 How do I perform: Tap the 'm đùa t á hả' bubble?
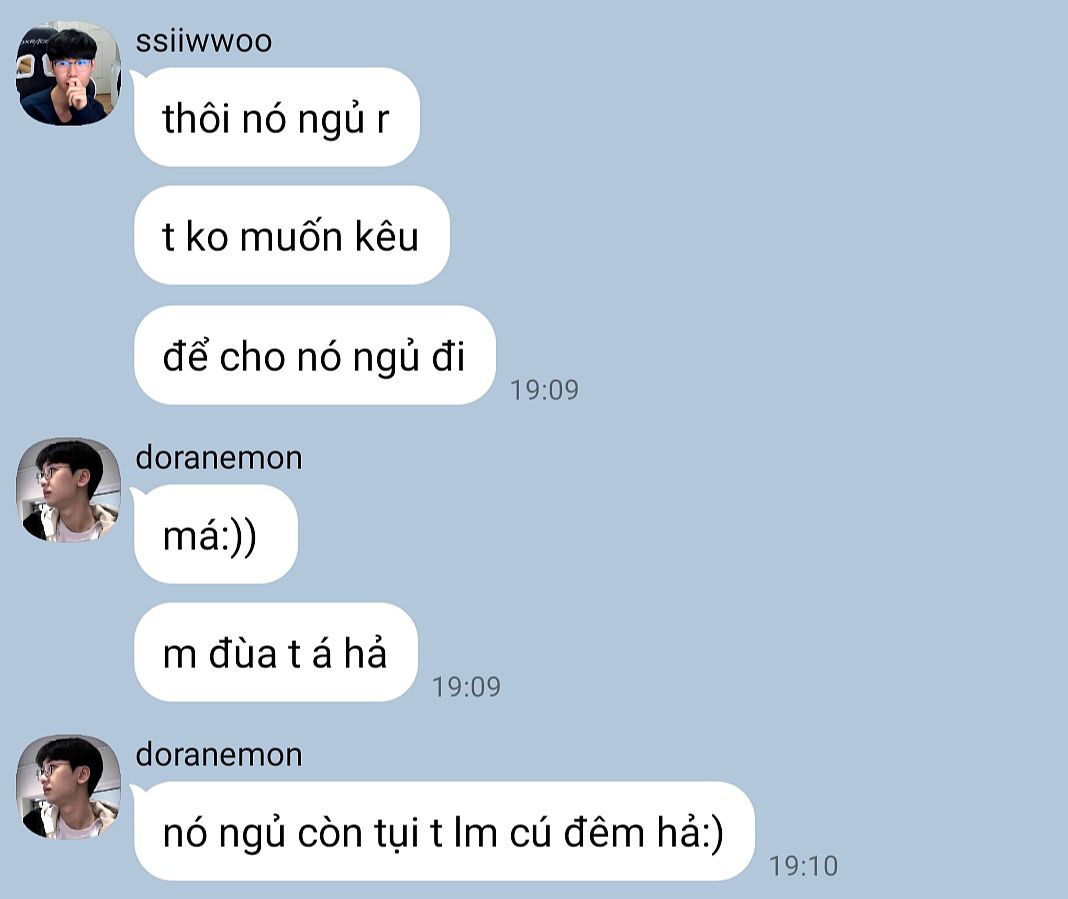click(276, 652)
